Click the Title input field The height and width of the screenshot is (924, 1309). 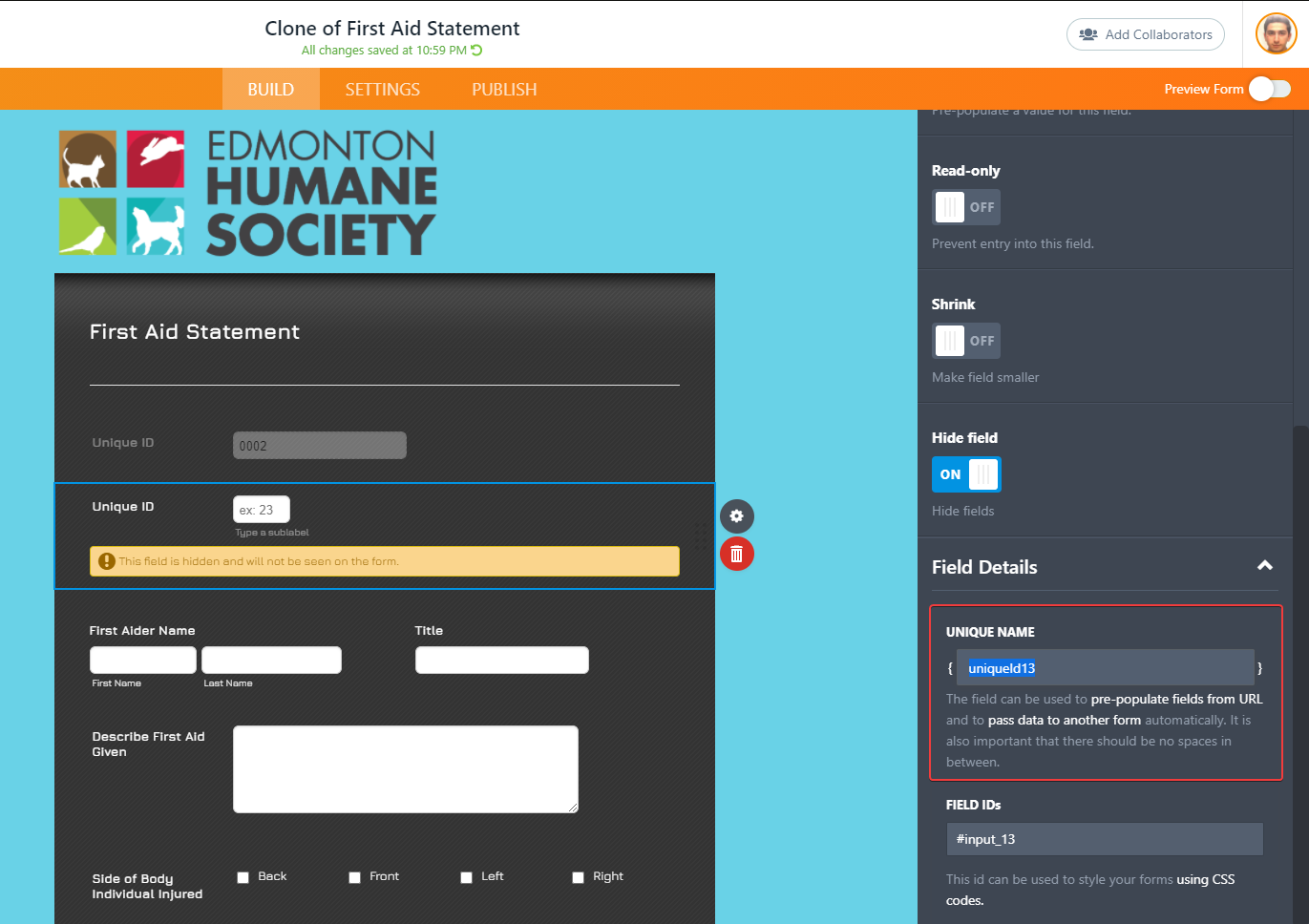(x=502, y=660)
